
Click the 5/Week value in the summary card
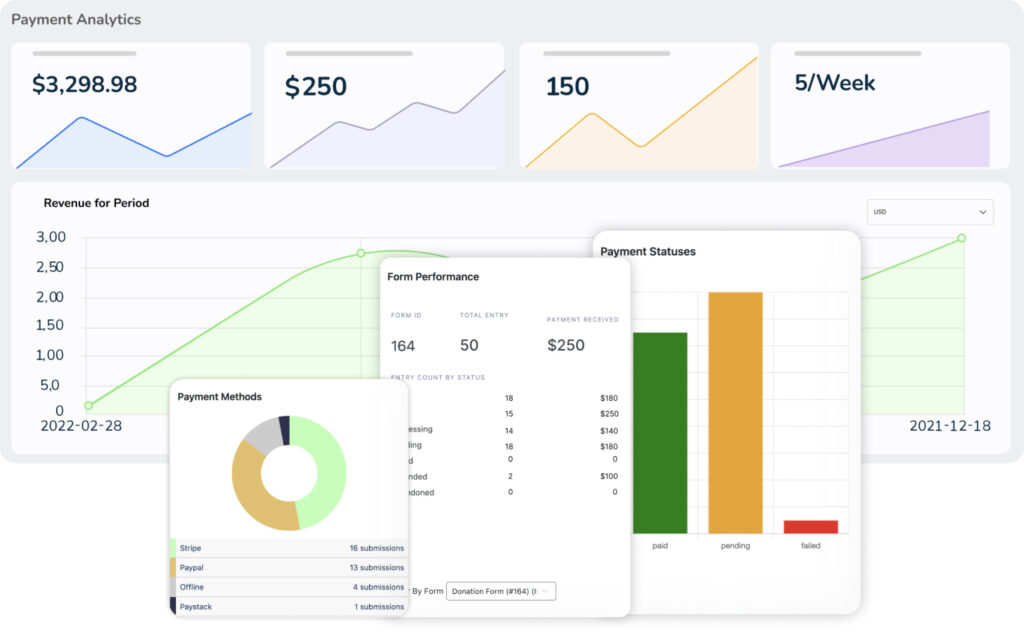click(835, 83)
